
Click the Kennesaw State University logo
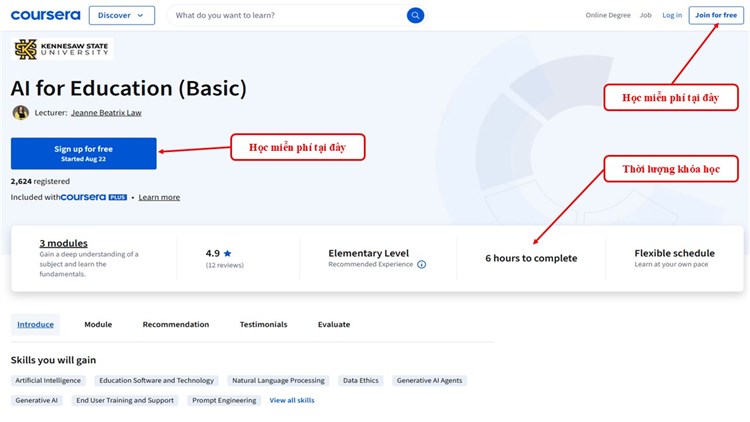click(62, 49)
